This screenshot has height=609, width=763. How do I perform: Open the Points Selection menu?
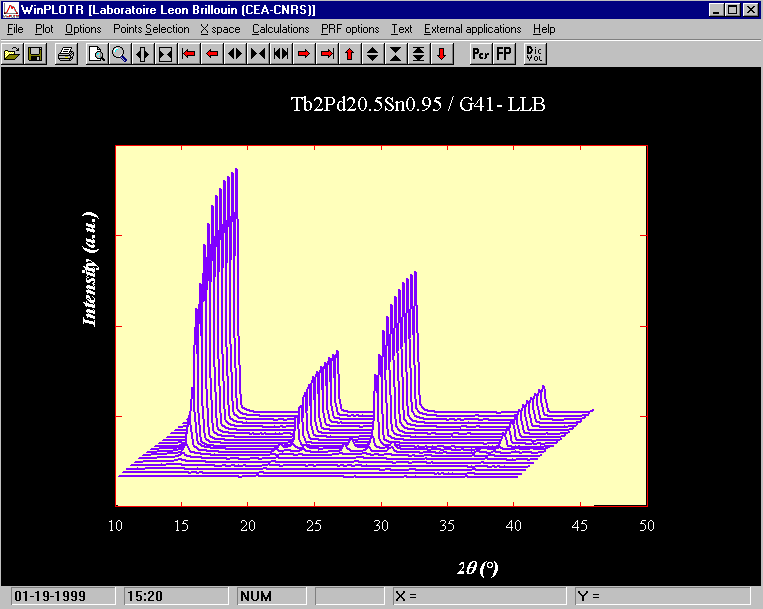pos(151,29)
